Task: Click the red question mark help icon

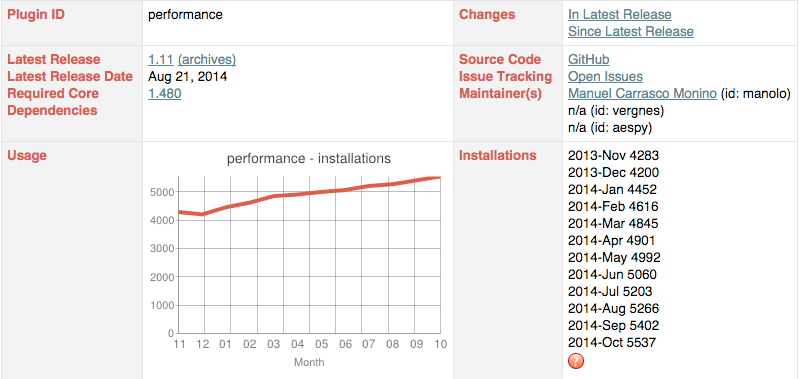Action: (576, 361)
